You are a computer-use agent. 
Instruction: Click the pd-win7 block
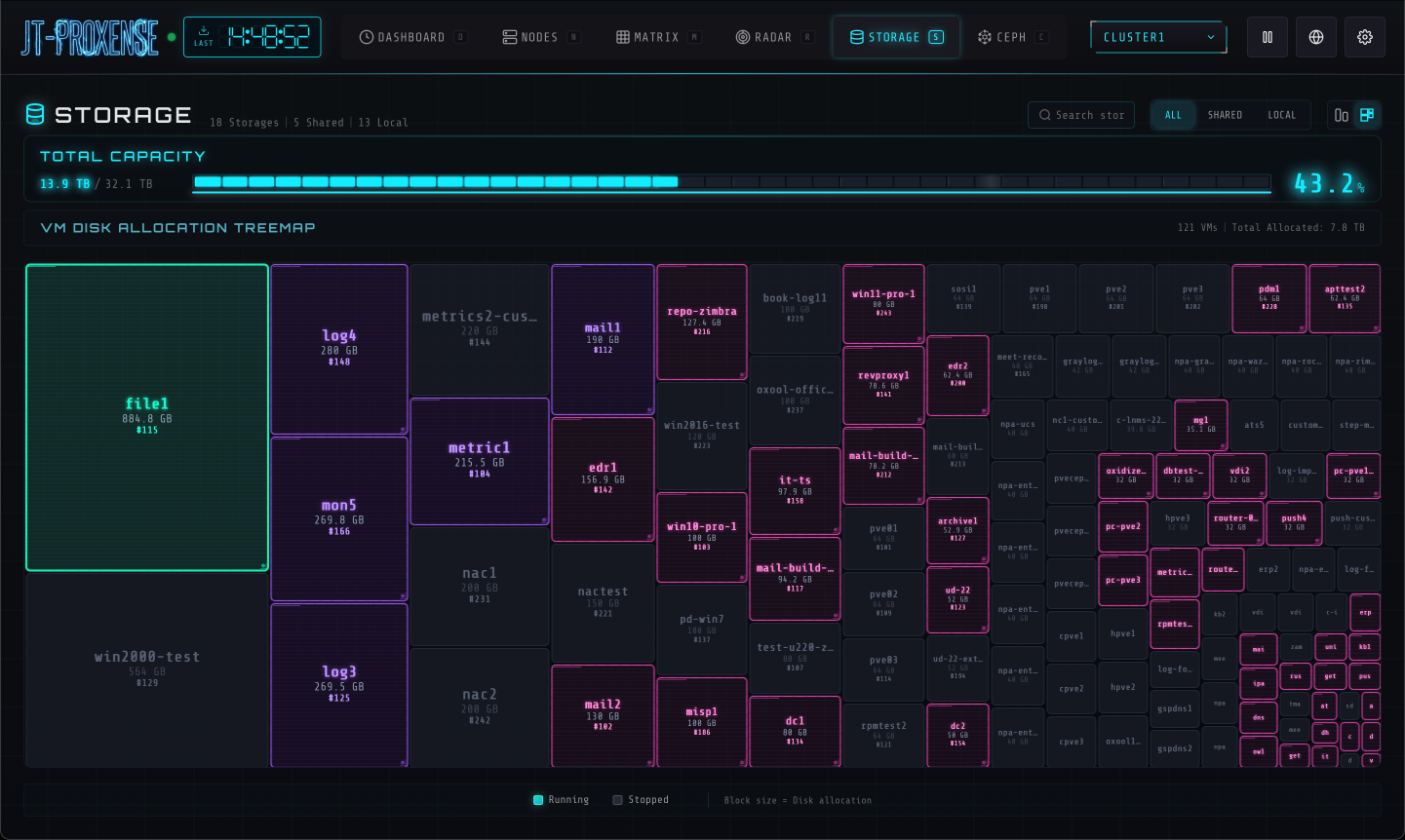tap(702, 630)
